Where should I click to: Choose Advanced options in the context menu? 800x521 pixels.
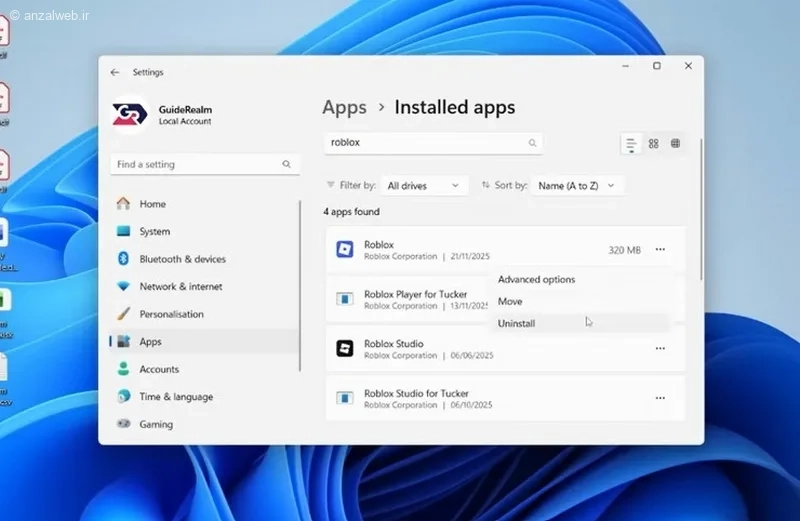(580, 280)
